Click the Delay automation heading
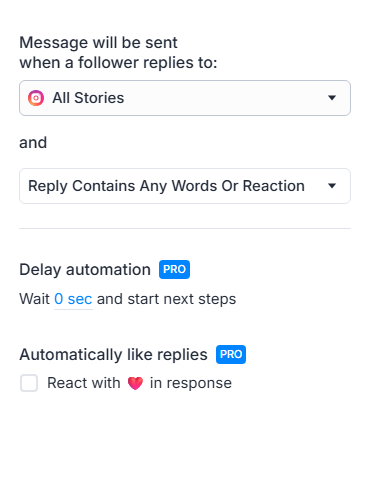The height and width of the screenshot is (477, 372). click(x=85, y=269)
